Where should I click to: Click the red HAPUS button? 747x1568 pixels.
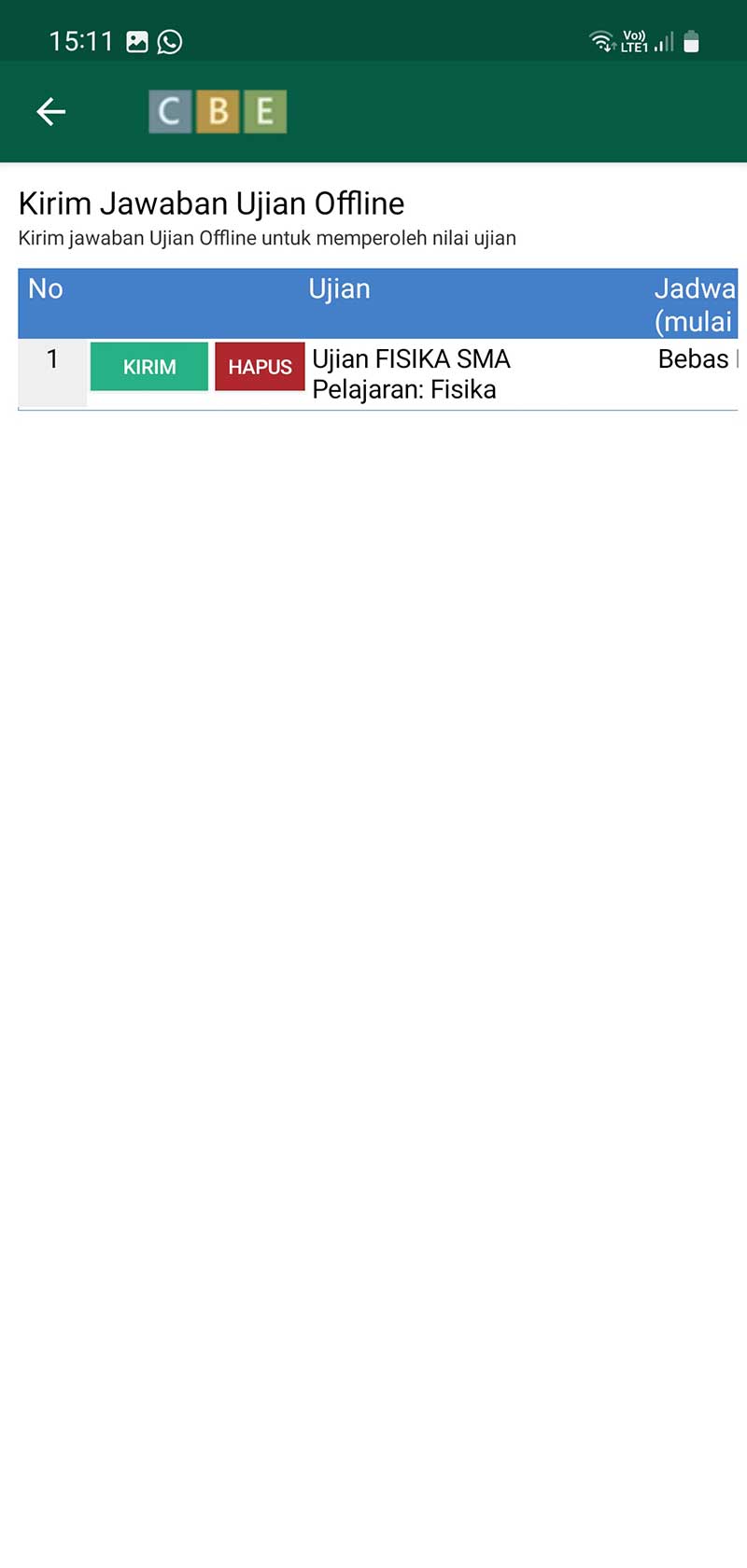click(x=260, y=367)
